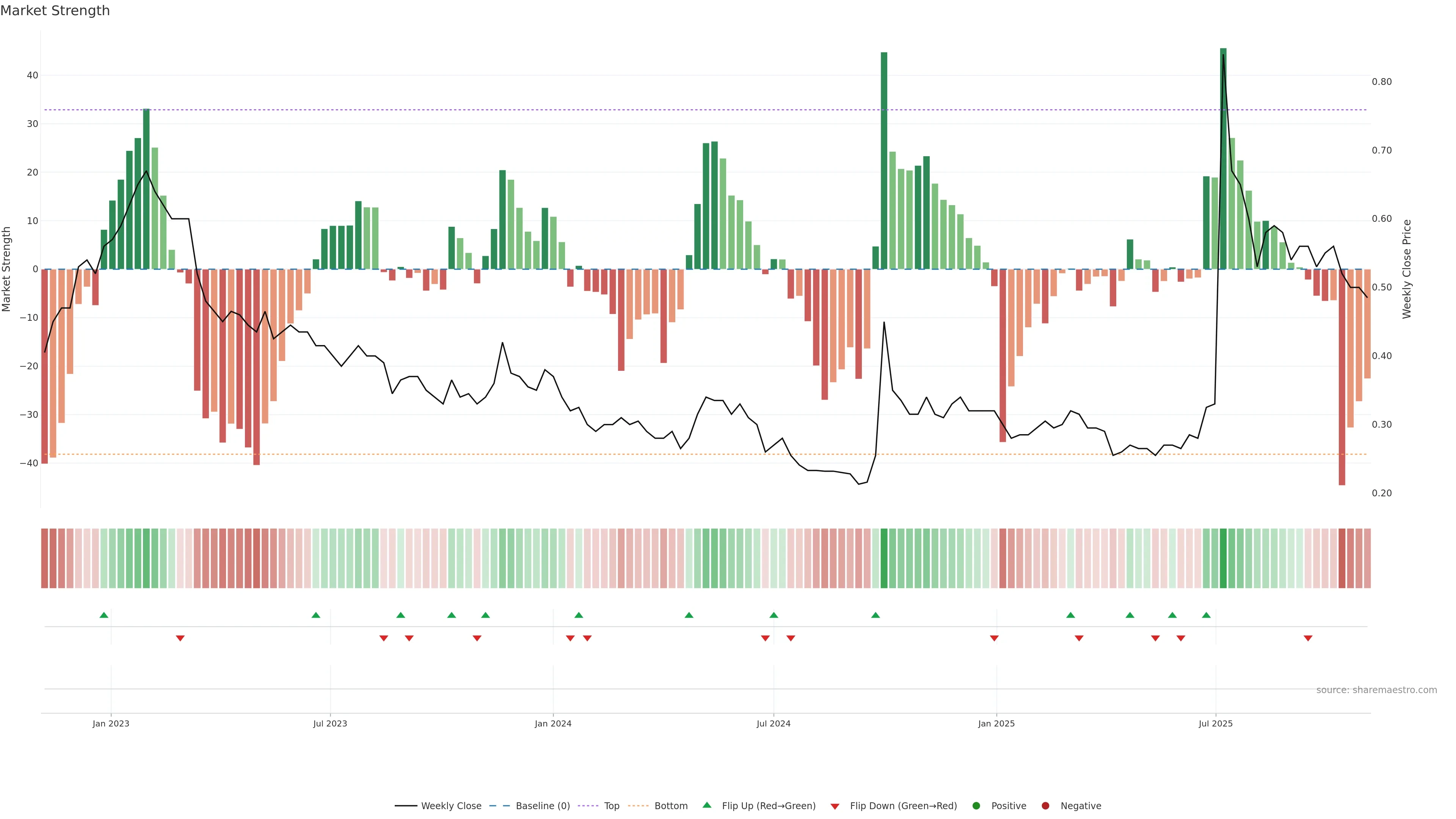Click the darkest green heatmap cell near Jul 2025
Screen dimensions: 1456x819
[x=1223, y=559]
